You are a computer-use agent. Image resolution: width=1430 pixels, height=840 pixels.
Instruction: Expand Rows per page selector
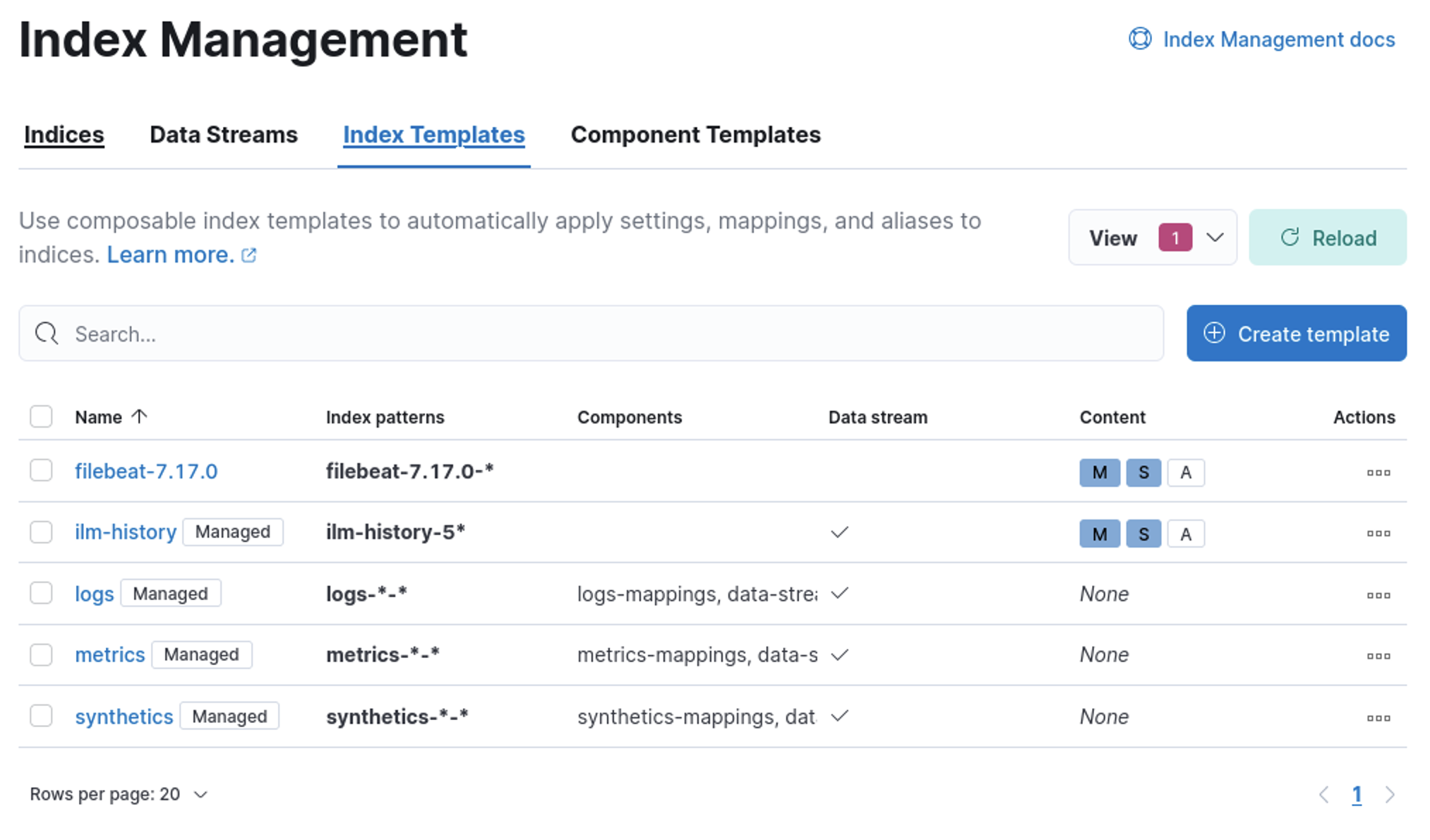[x=119, y=794]
